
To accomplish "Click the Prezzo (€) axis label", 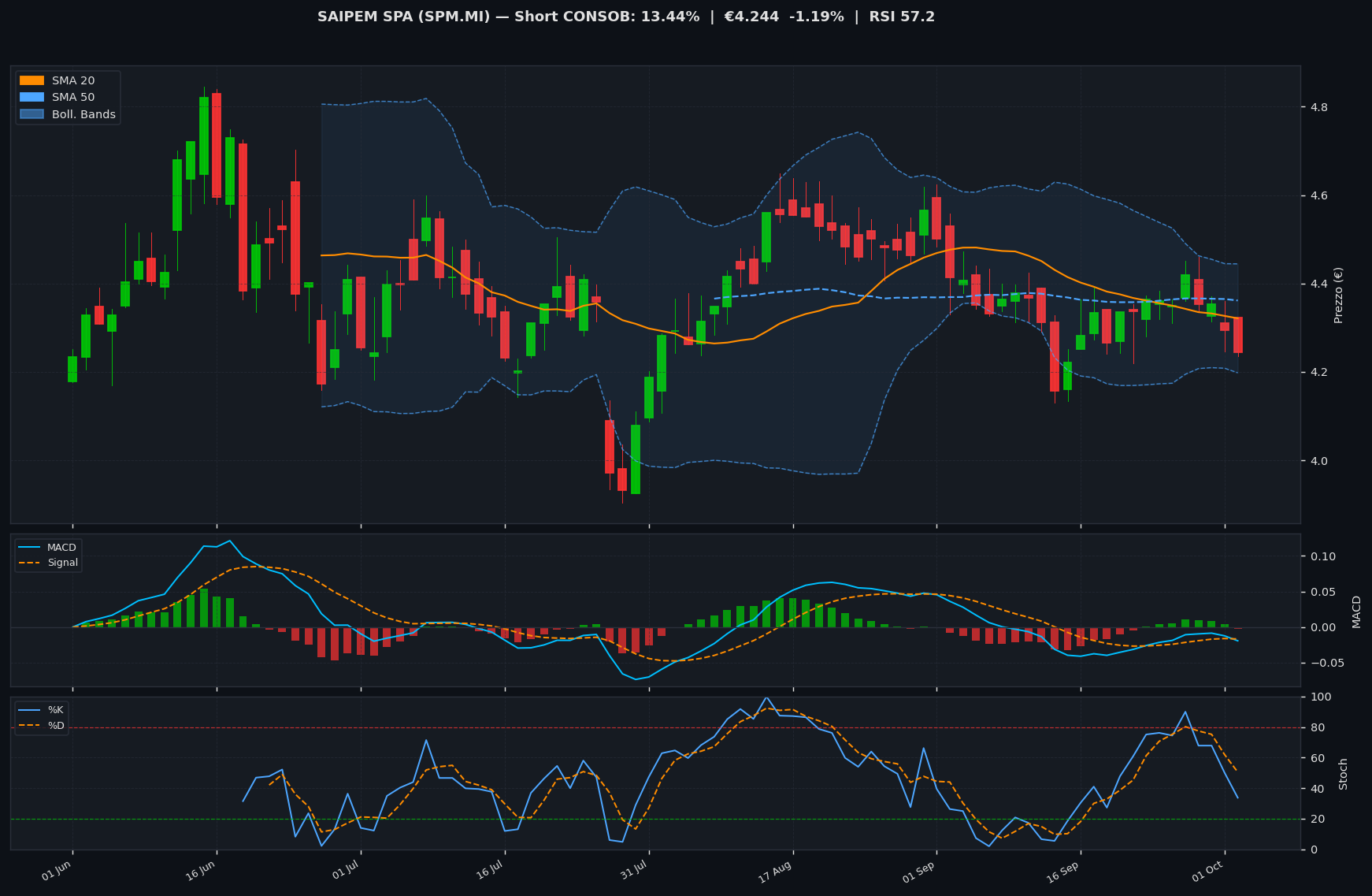I will (x=1338, y=295).
